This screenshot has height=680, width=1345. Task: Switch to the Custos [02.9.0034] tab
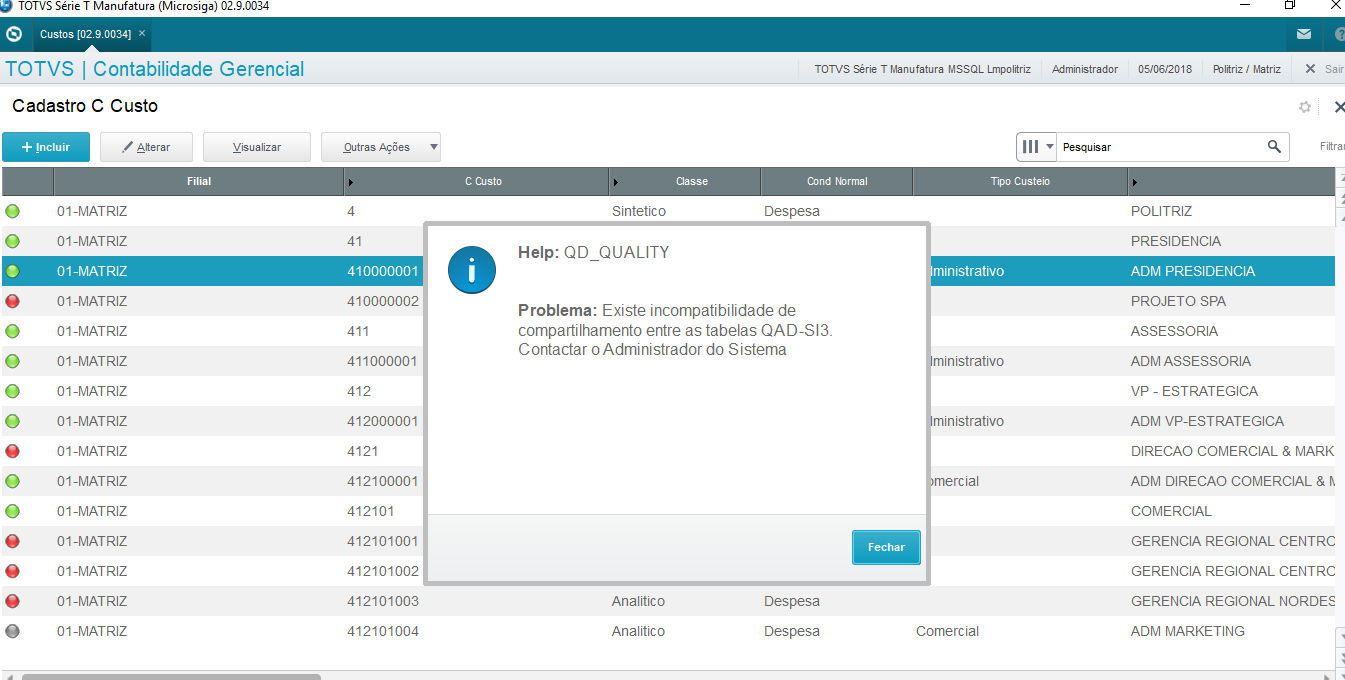(x=85, y=34)
